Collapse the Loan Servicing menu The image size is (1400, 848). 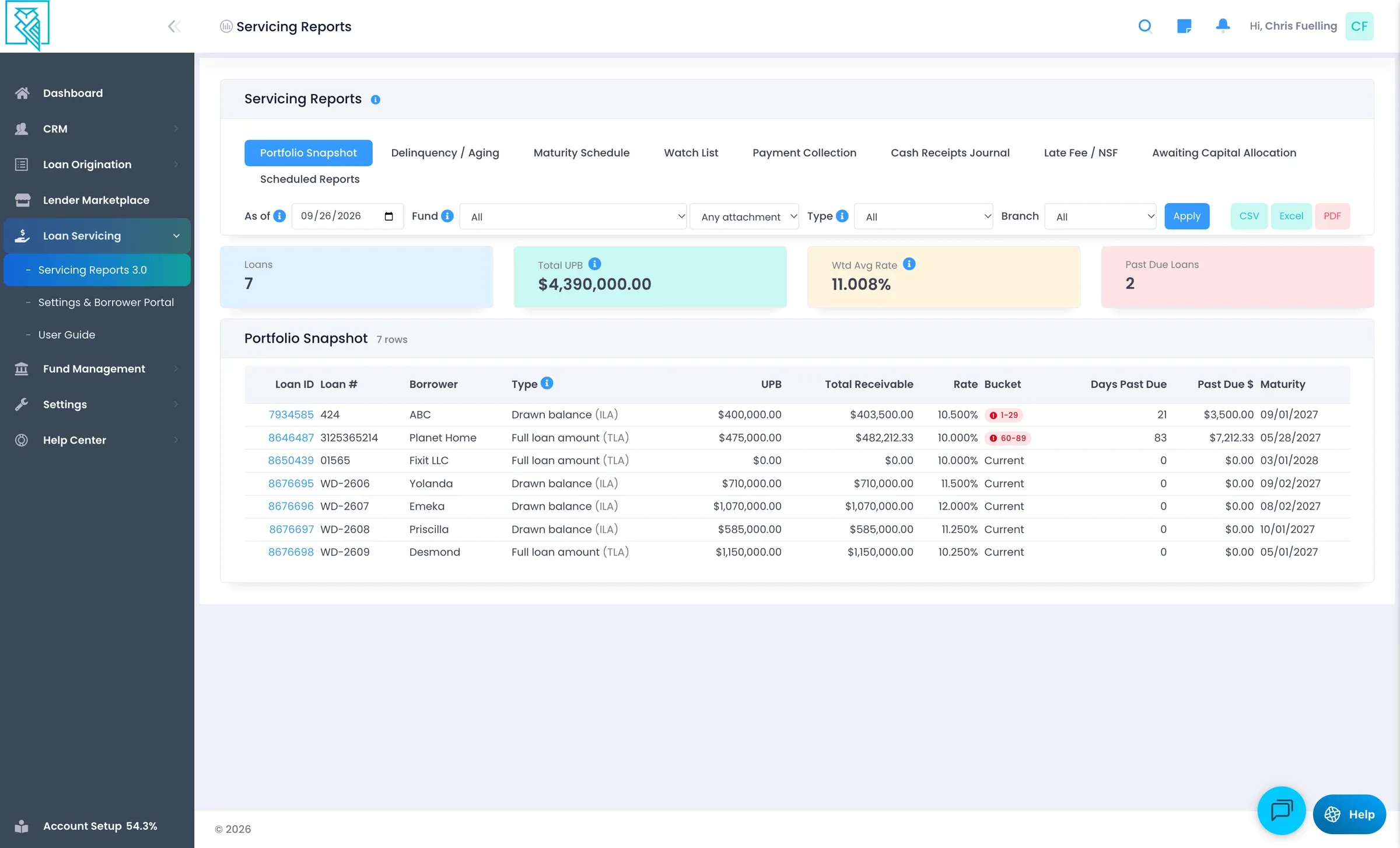[x=97, y=236]
